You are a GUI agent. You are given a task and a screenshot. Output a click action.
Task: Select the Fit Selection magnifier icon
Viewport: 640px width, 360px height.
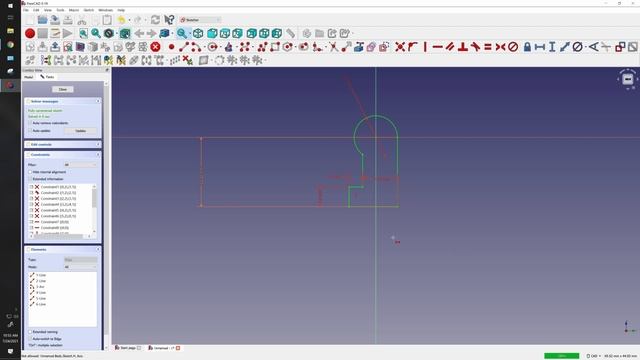click(x=96, y=33)
